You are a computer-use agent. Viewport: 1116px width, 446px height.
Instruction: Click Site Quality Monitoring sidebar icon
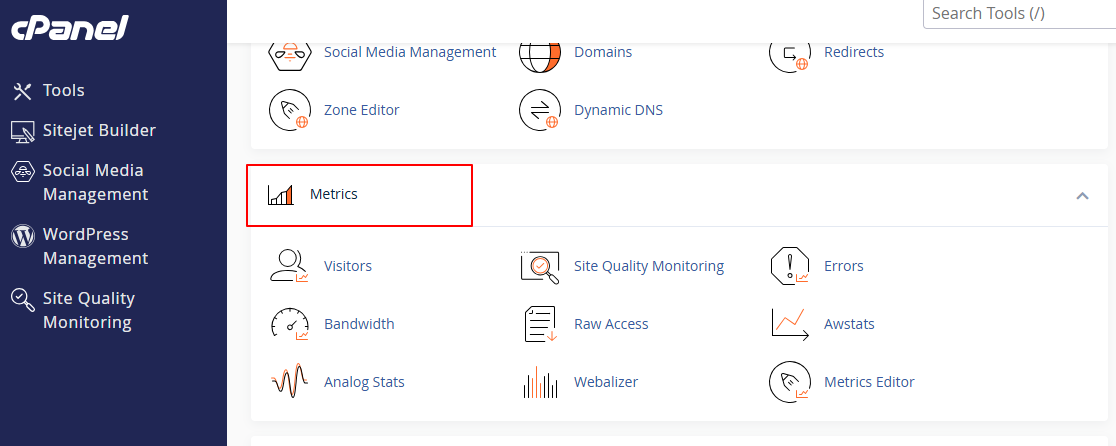click(x=23, y=299)
